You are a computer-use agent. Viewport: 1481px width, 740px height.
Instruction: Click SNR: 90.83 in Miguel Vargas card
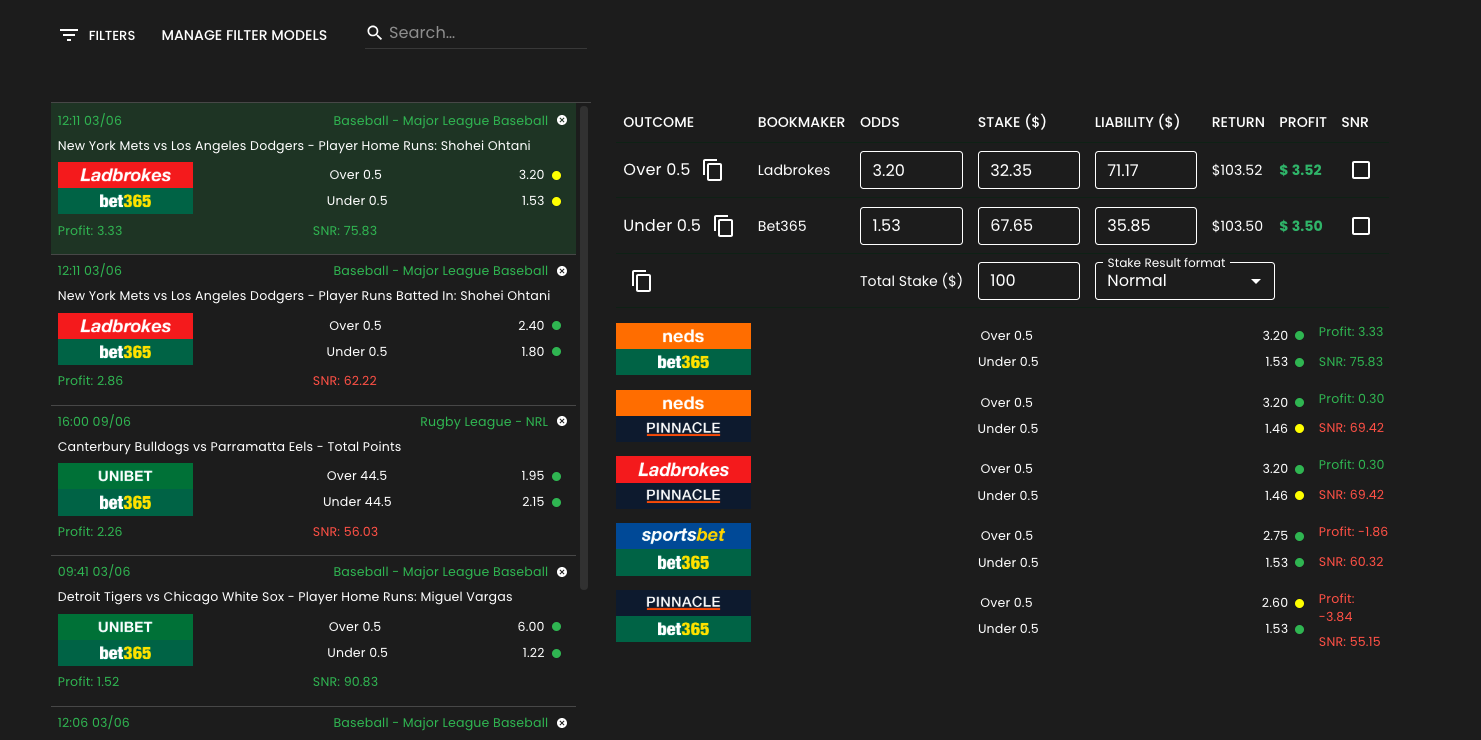(x=345, y=681)
